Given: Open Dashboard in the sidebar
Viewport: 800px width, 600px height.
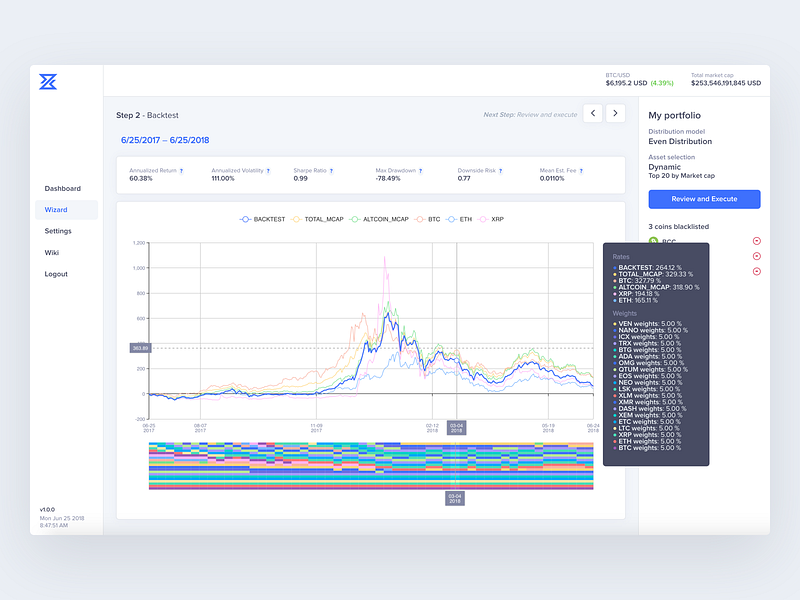Looking at the screenshot, I should (63, 188).
